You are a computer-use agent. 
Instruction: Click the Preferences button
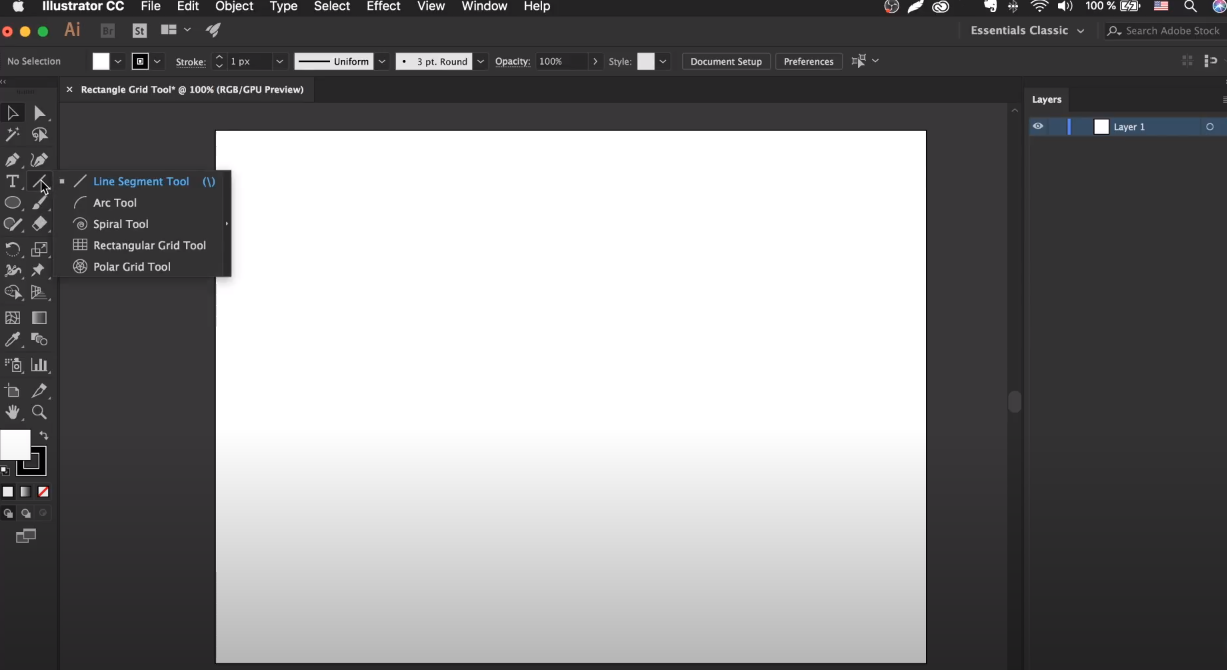point(808,62)
